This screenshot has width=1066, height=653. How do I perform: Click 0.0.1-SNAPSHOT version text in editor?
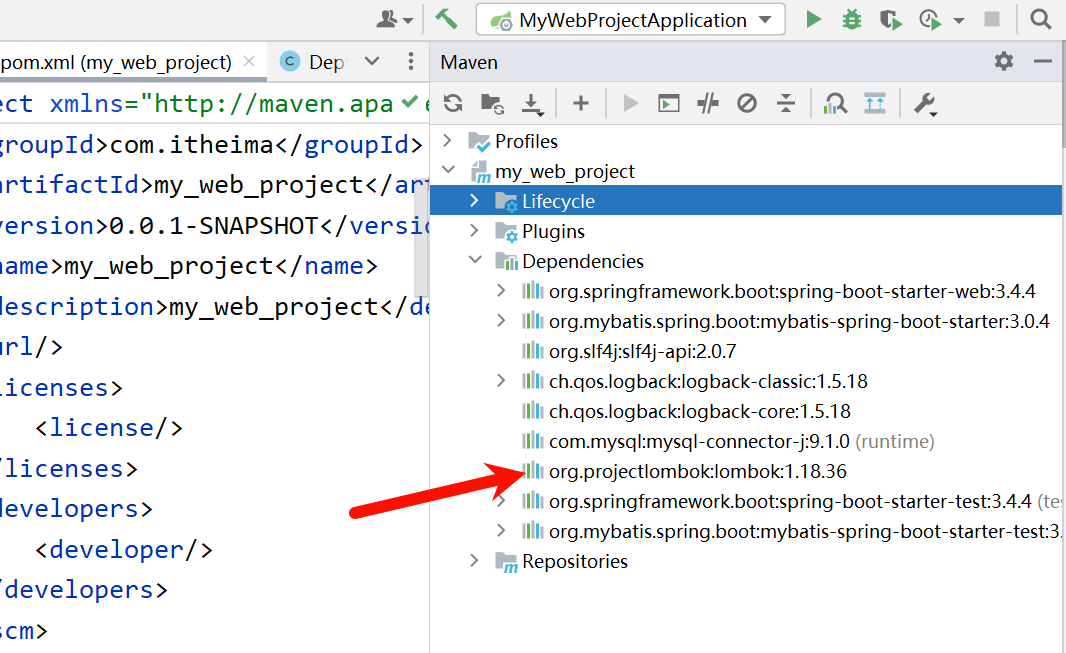(213, 225)
